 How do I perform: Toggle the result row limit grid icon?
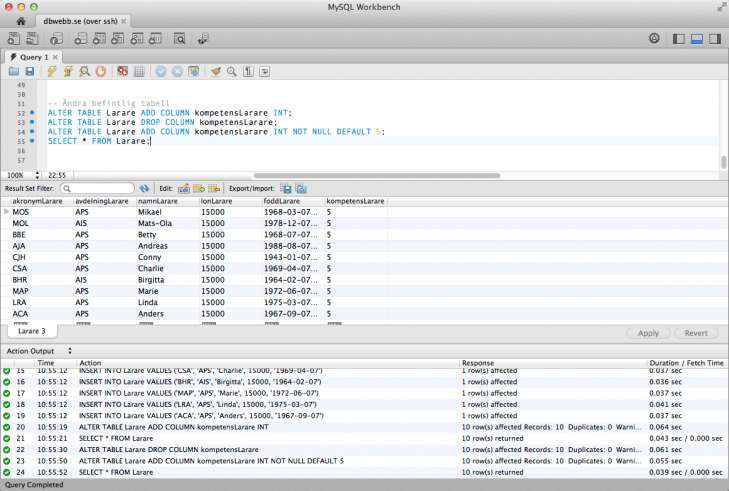click(139, 71)
